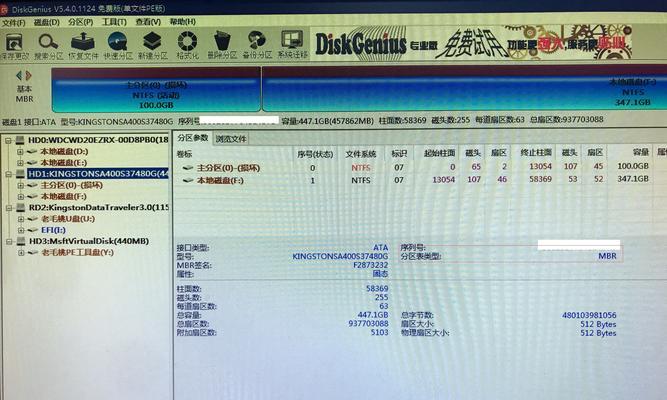Image resolution: width=667 pixels, height=400 pixels.
Task: Open the 文件(F) menu
Action: tap(14, 23)
